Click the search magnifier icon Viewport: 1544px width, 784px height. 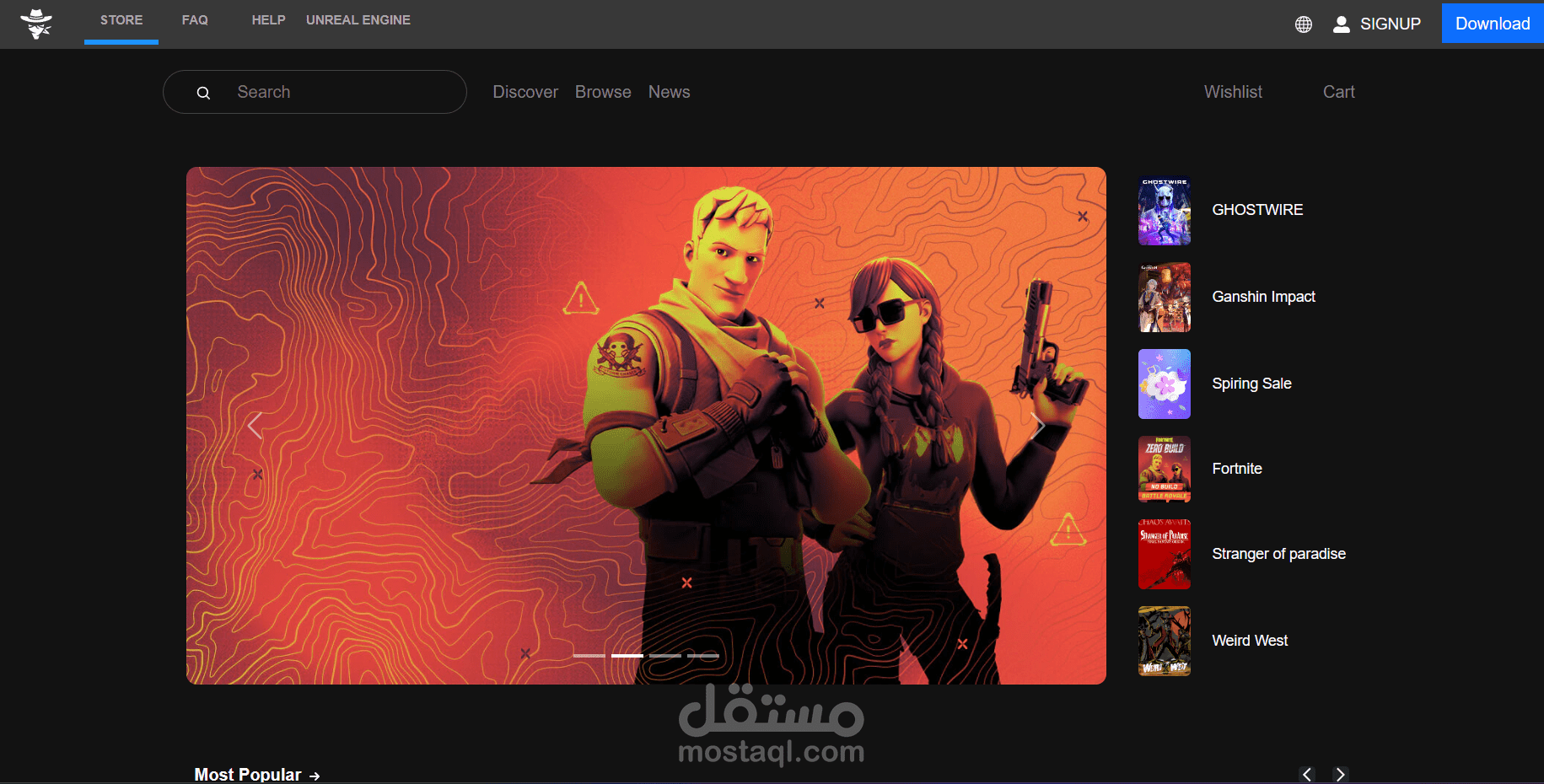click(x=204, y=92)
